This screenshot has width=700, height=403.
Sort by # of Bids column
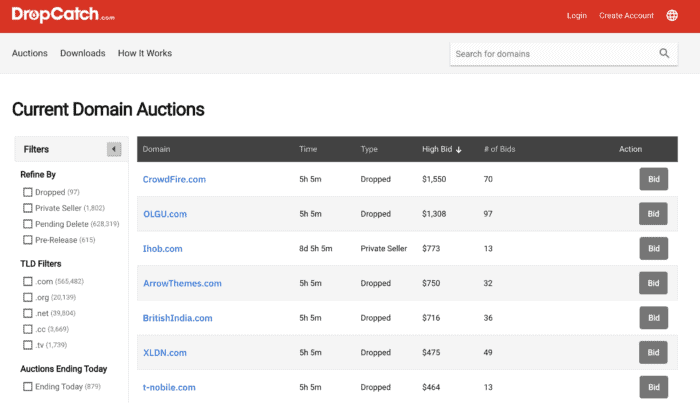(x=500, y=149)
